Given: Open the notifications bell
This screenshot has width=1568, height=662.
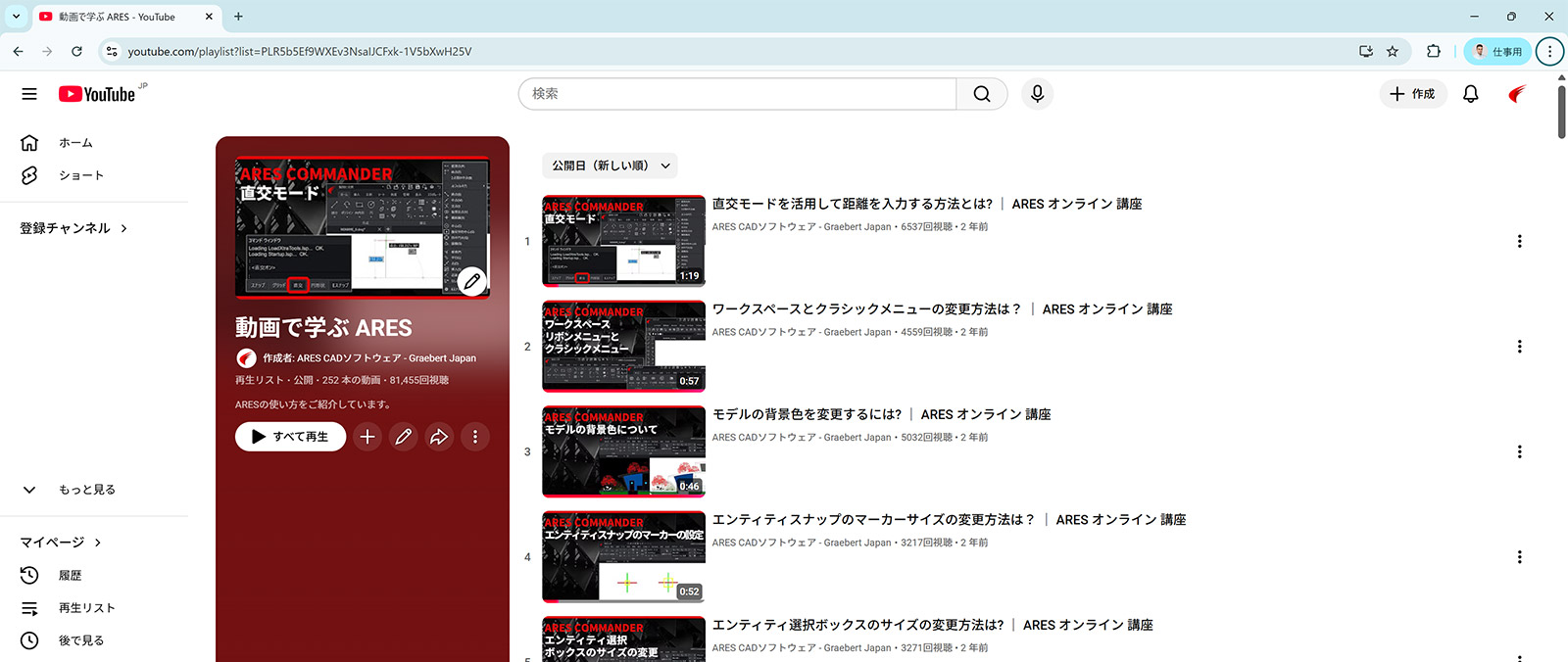Looking at the screenshot, I should click(x=1470, y=94).
